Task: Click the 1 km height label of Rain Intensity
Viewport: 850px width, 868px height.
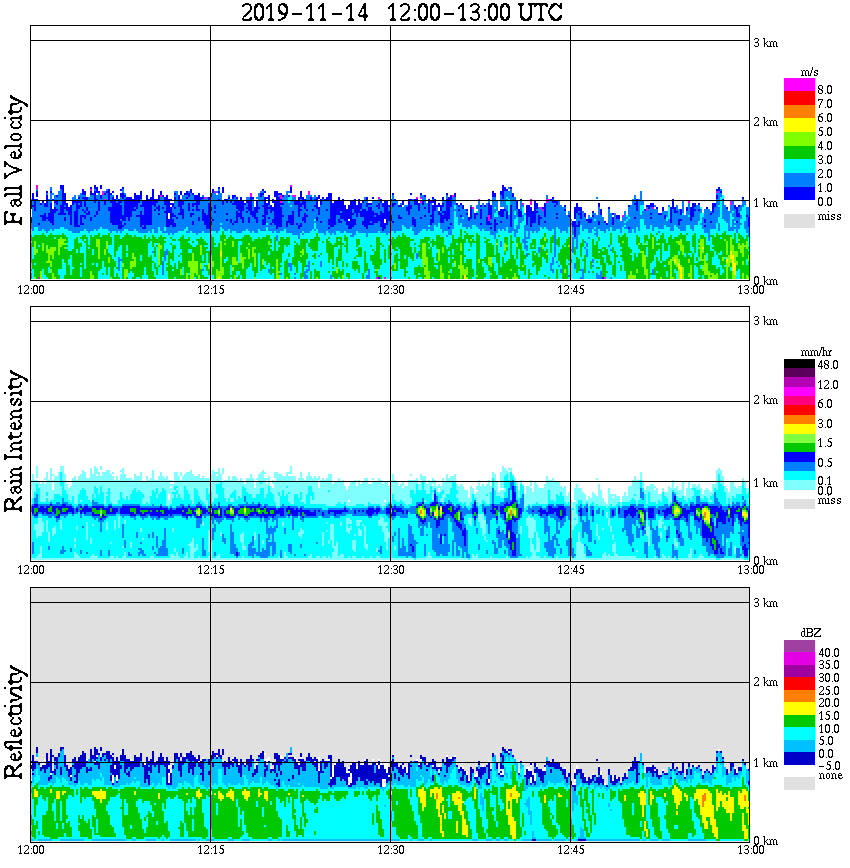Action: (765, 483)
